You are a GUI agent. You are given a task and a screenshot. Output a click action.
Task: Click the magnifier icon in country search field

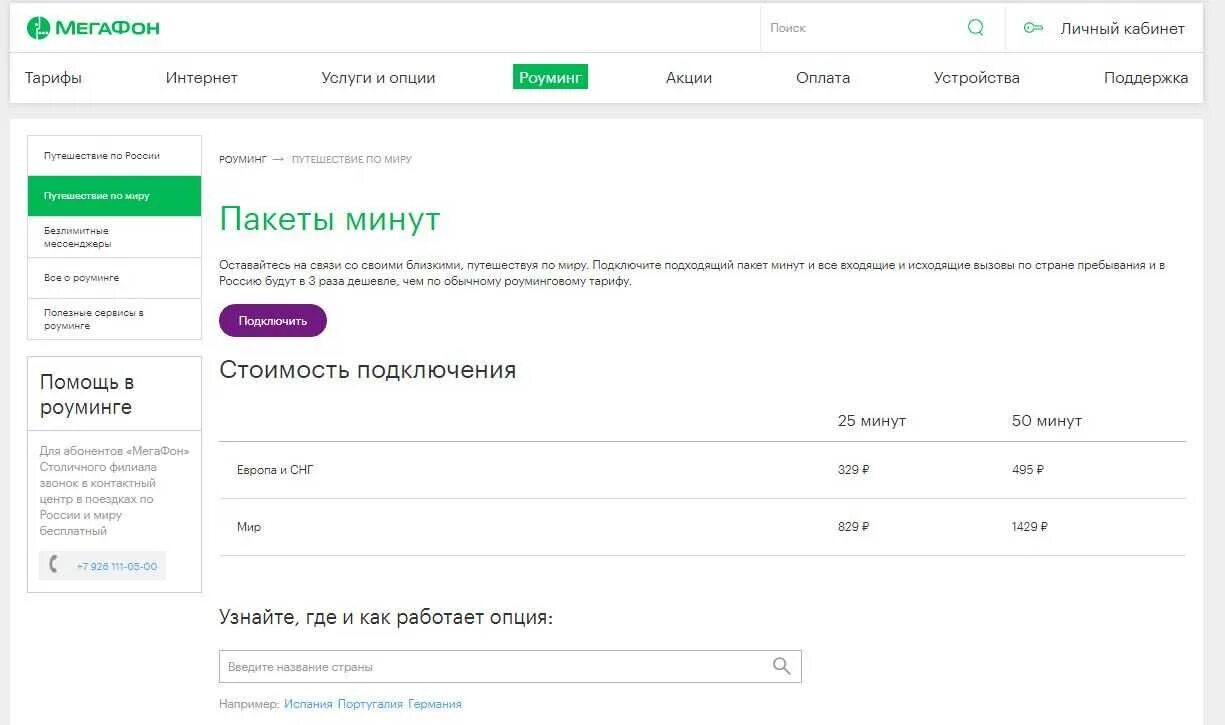click(782, 666)
